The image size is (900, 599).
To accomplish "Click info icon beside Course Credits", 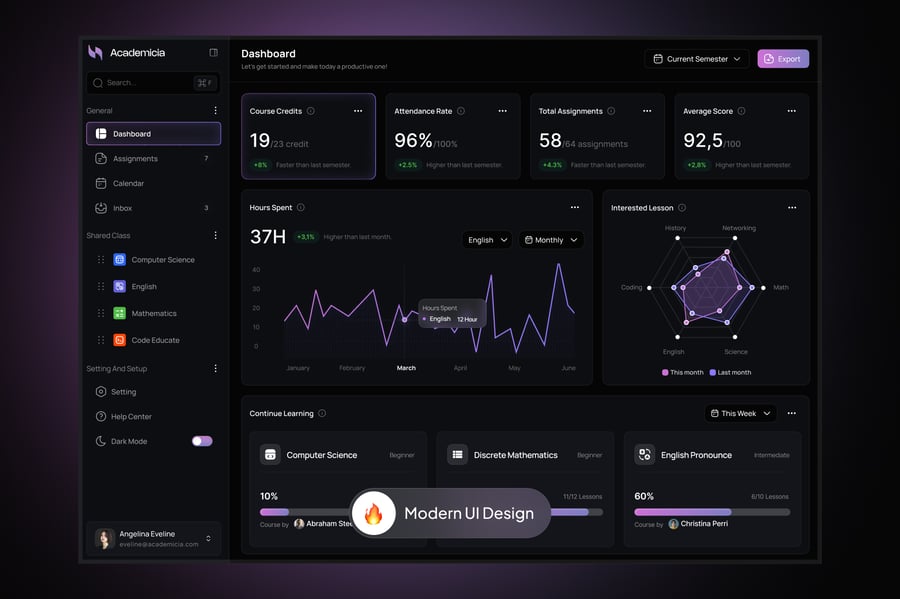I will point(311,111).
